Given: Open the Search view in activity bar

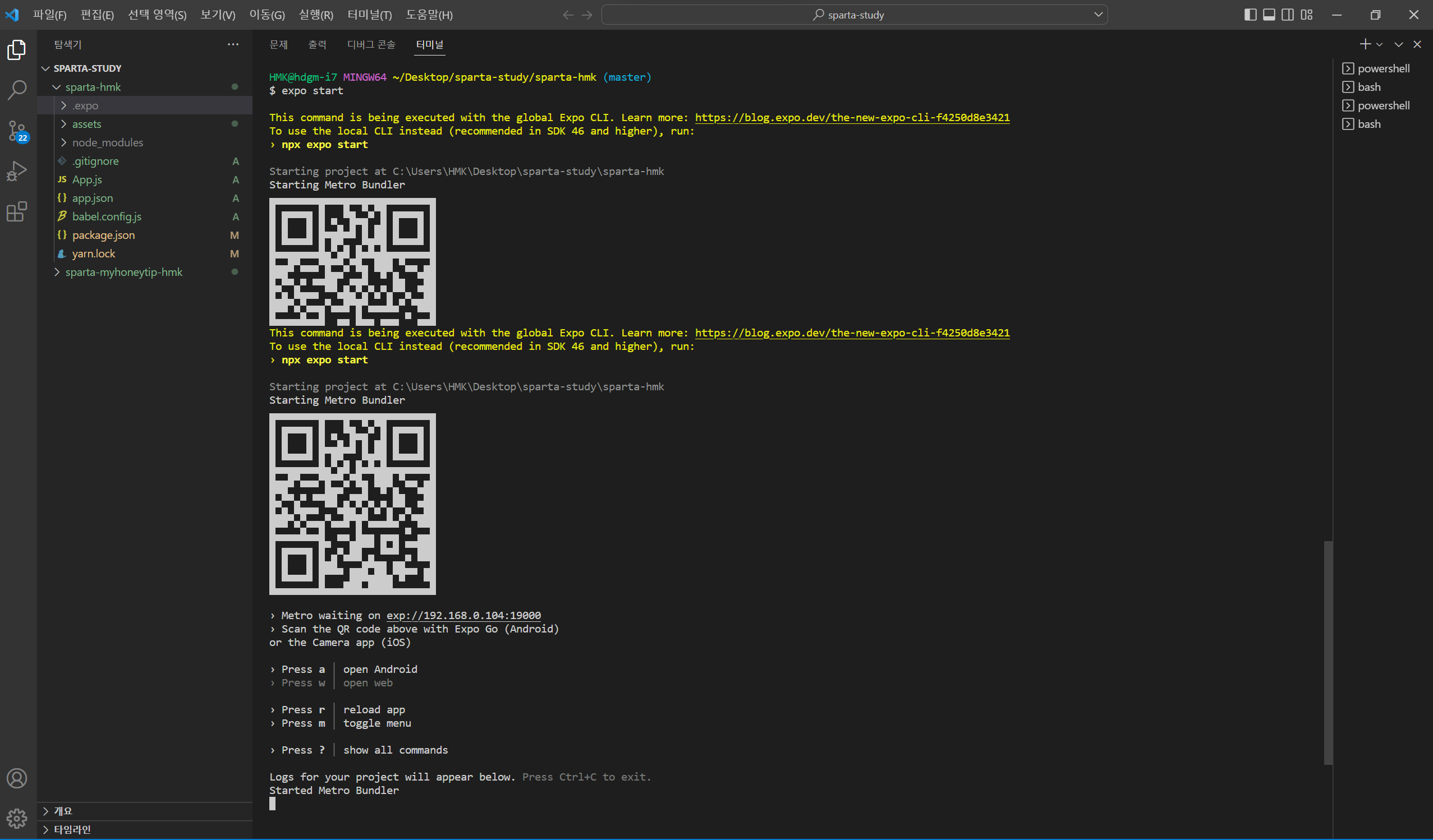Looking at the screenshot, I should point(17,90).
